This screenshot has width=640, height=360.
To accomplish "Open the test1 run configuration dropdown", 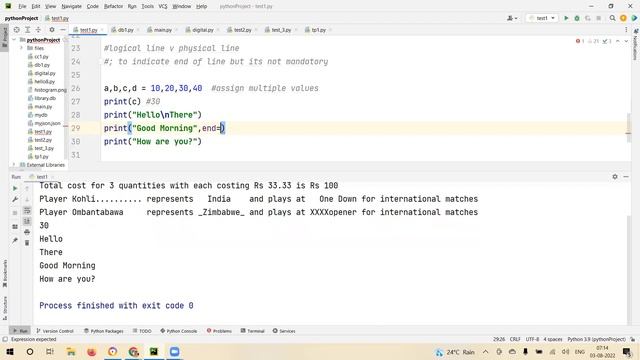I will [x=542, y=18].
